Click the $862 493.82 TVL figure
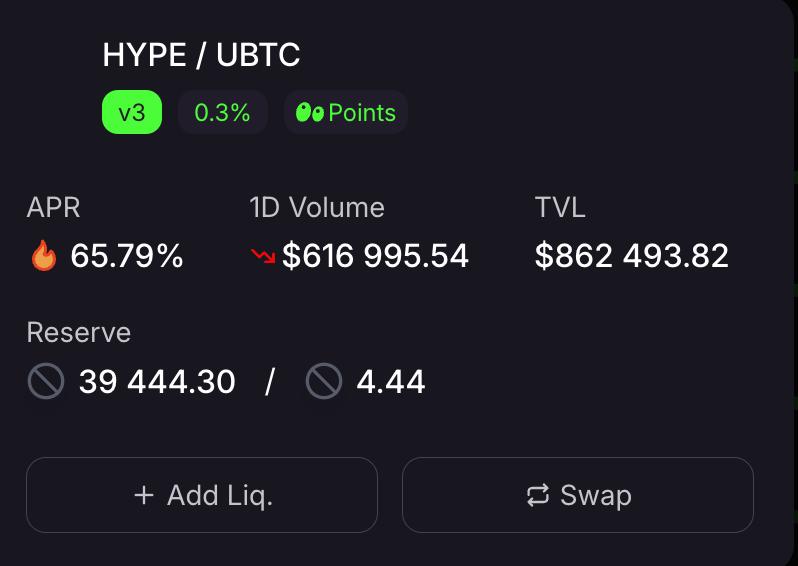This screenshot has width=798, height=566. (x=632, y=256)
